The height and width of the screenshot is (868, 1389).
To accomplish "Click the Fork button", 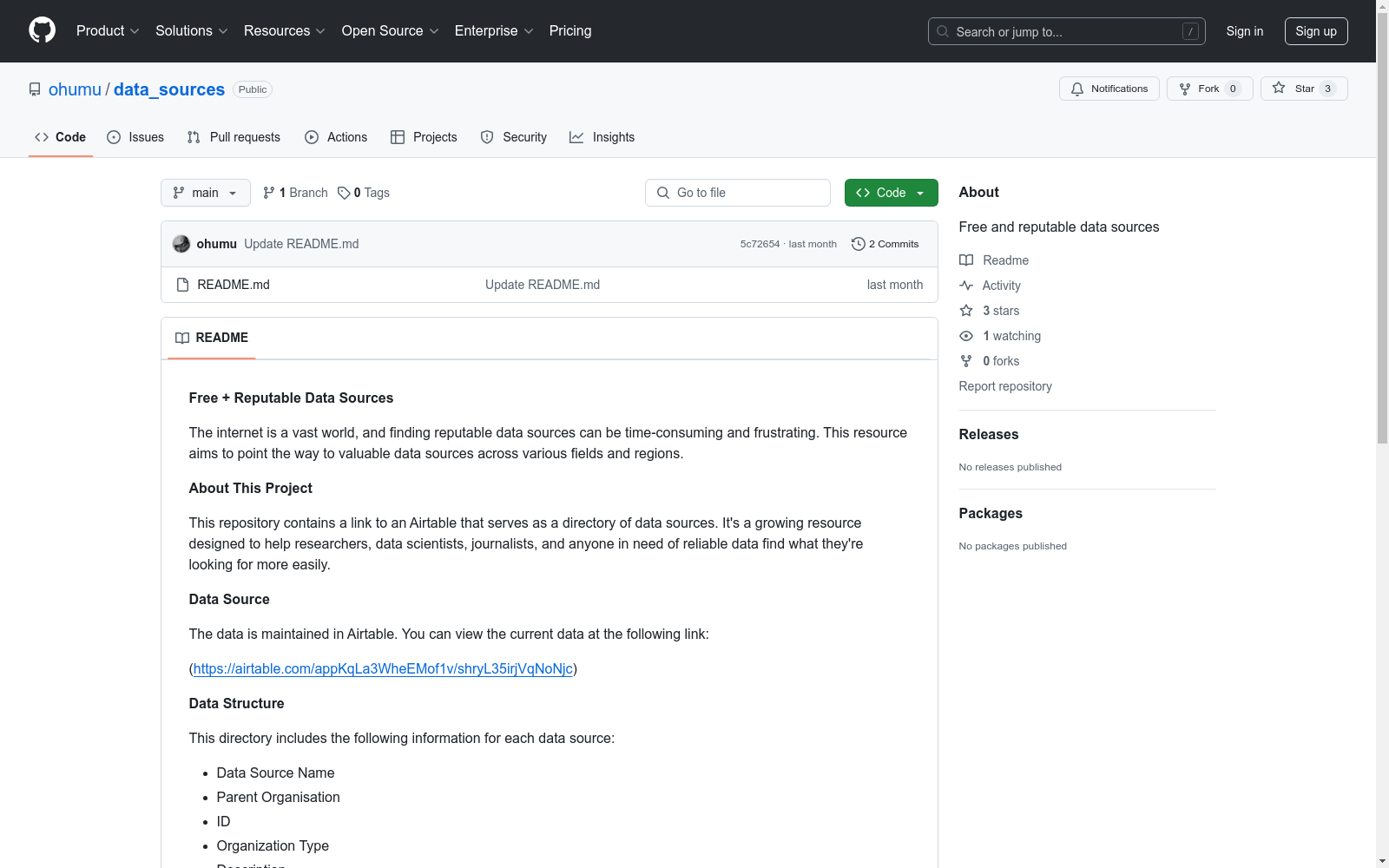I will [x=1209, y=89].
